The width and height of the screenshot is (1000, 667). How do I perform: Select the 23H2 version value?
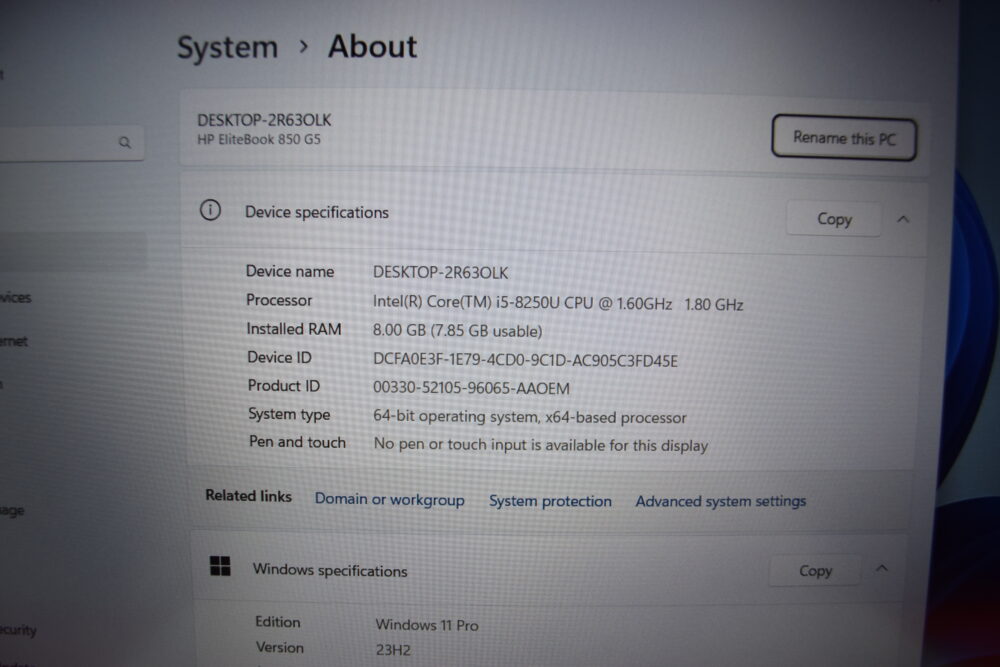coord(393,650)
